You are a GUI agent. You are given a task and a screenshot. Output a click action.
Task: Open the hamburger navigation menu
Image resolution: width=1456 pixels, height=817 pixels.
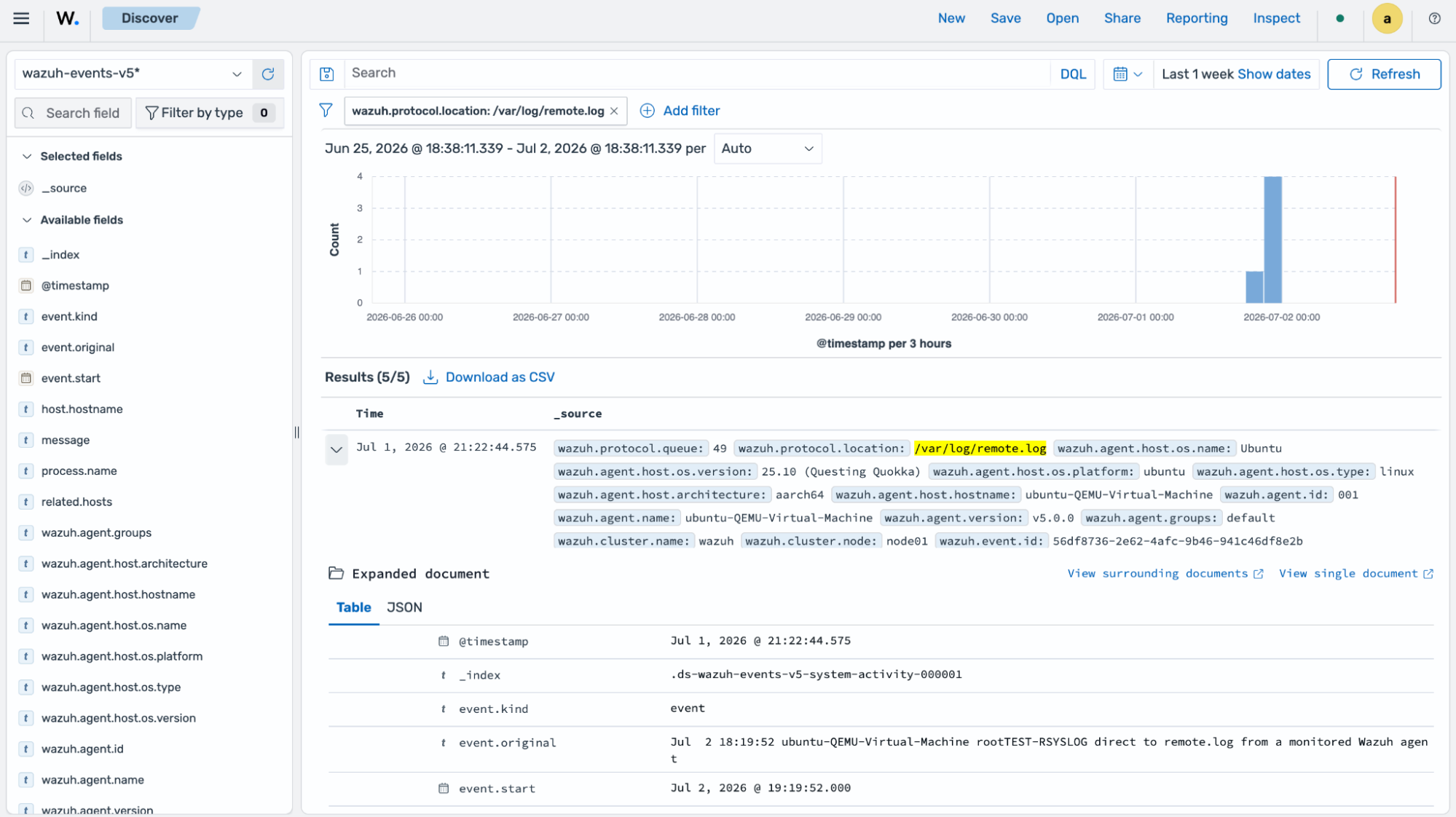coord(21,18)
